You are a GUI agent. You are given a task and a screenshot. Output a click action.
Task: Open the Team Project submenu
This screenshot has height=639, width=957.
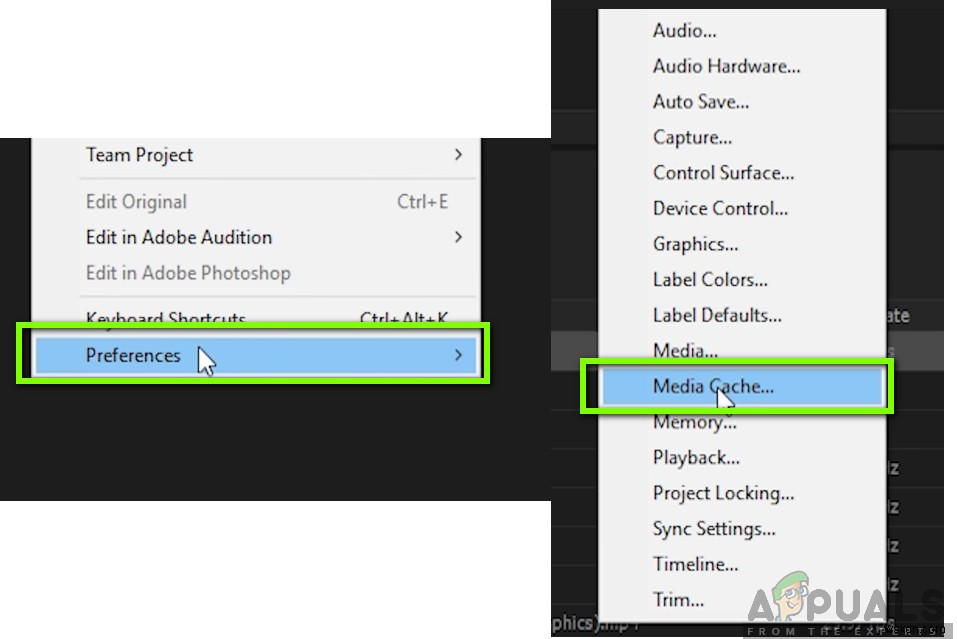coord(139,155)
